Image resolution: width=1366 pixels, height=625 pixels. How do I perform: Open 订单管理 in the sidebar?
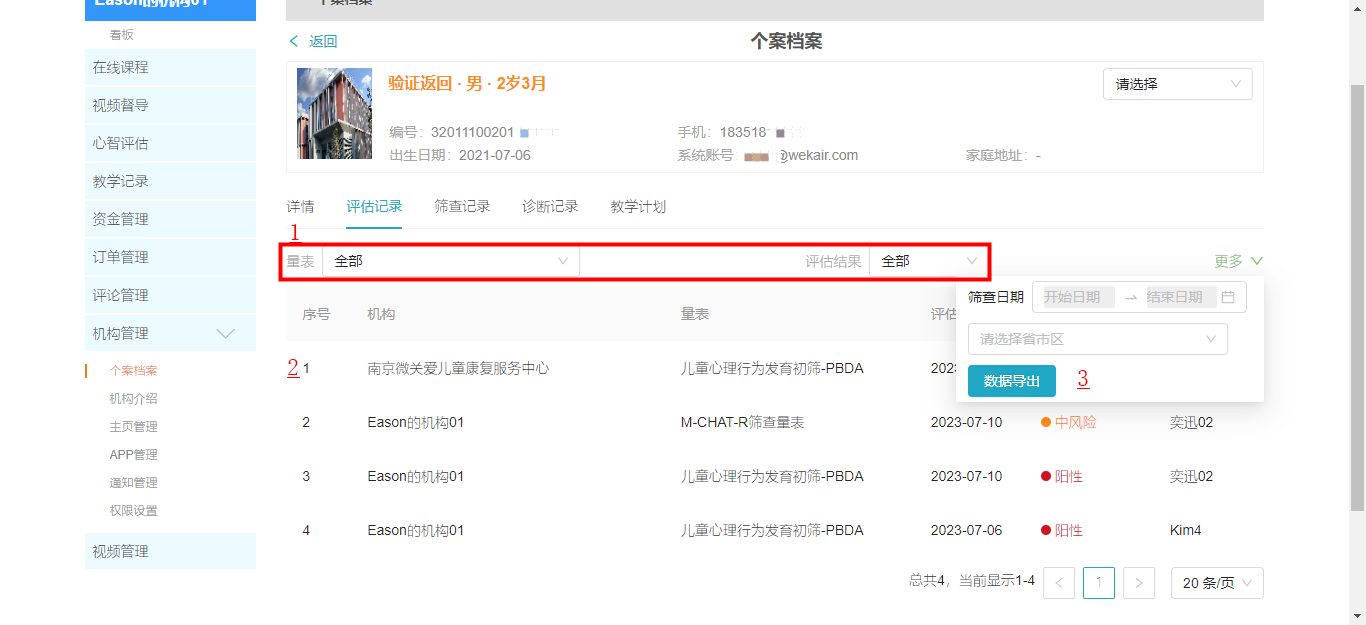tap(170, 257)
